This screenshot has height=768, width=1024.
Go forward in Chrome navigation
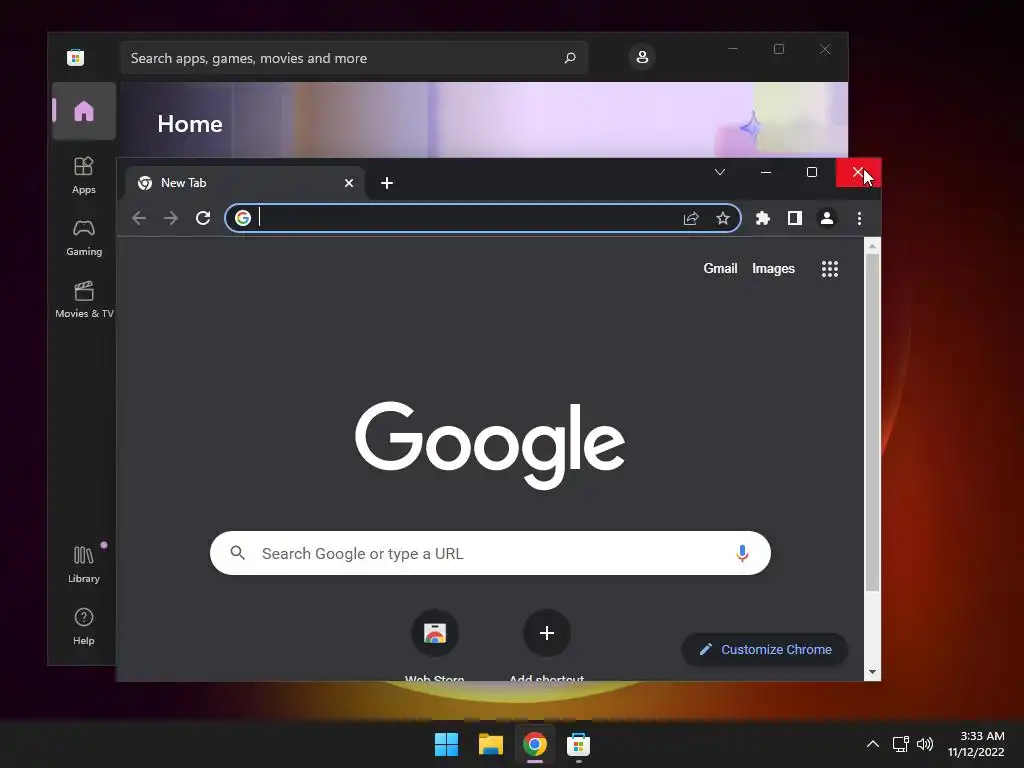click(x=170, y=218)
